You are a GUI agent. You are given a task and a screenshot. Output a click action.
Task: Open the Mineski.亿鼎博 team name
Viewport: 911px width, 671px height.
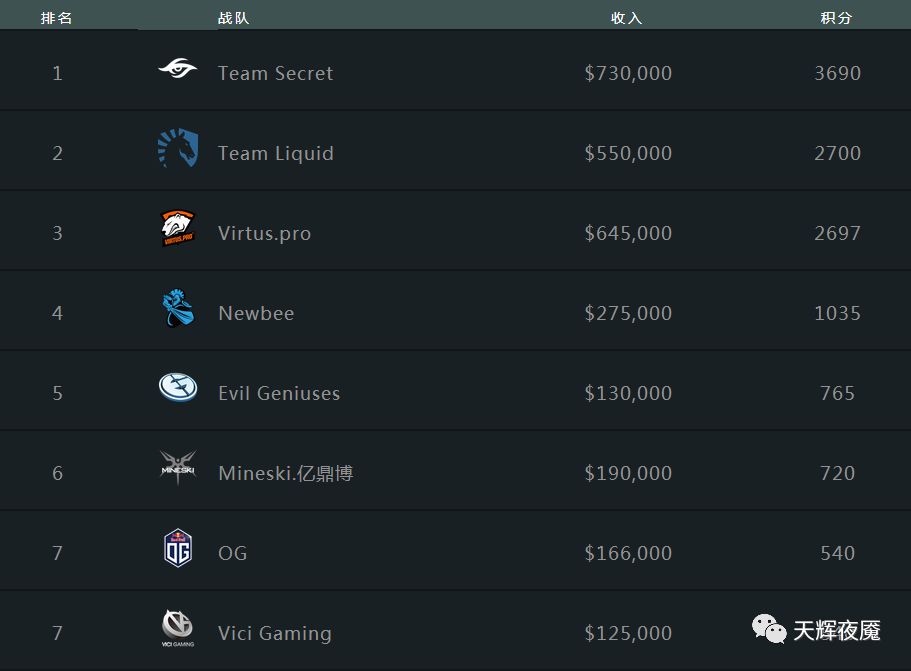286,473
